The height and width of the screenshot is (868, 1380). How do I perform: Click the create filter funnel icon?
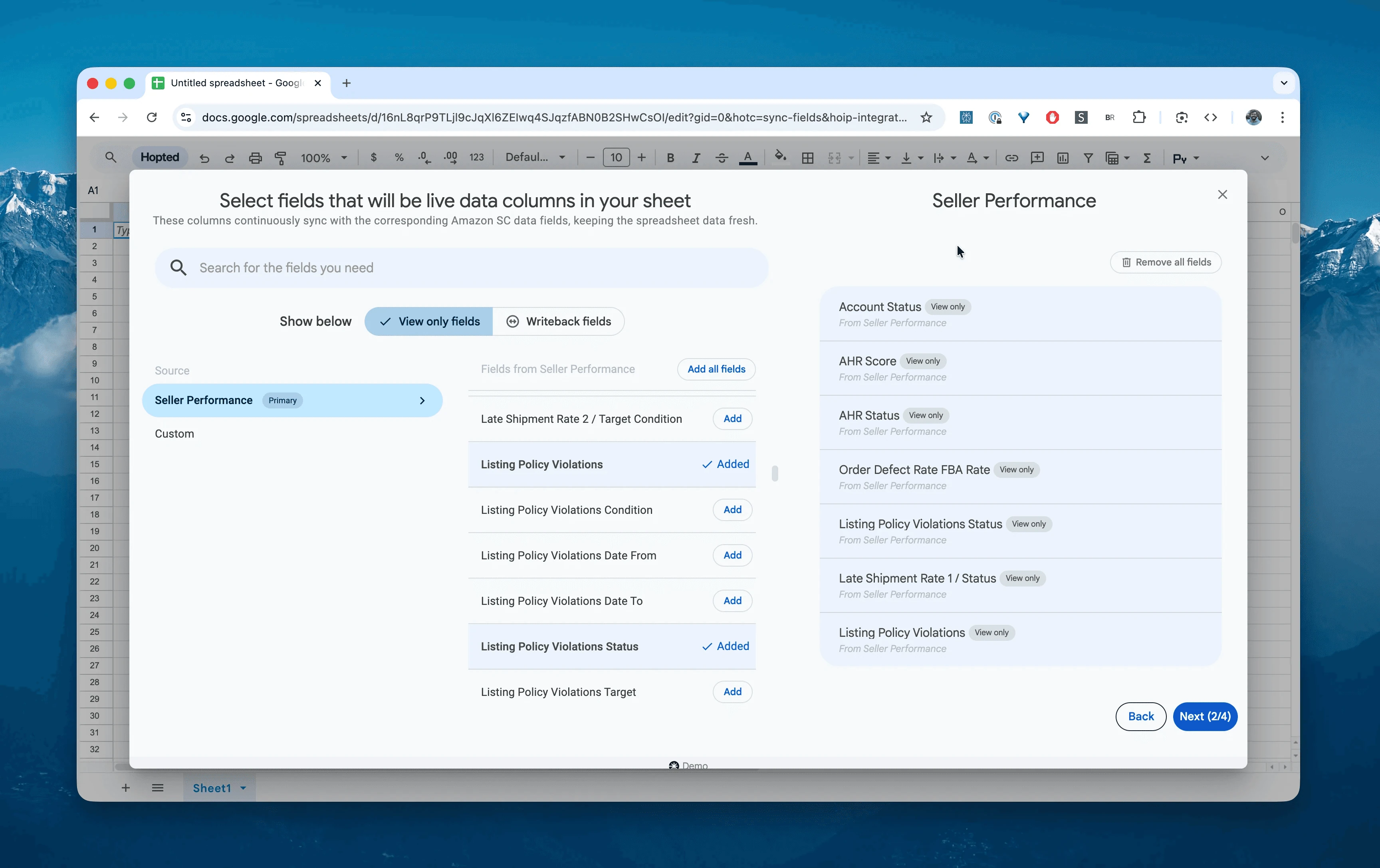(x=1088, y=158)
